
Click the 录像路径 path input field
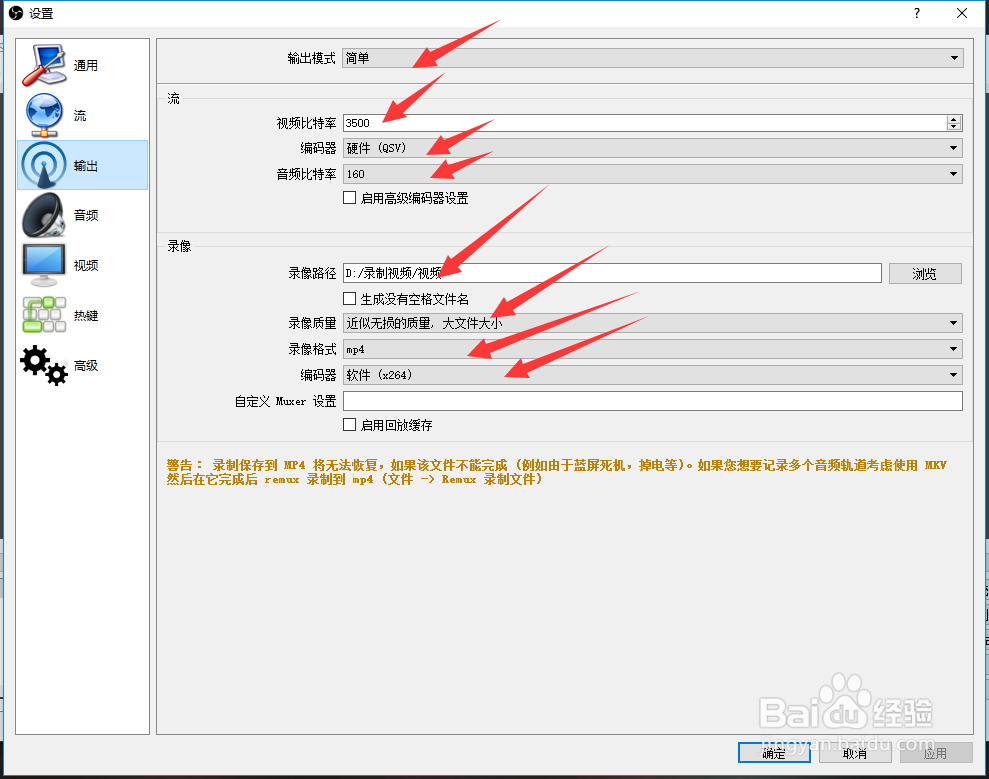[612, 273]
